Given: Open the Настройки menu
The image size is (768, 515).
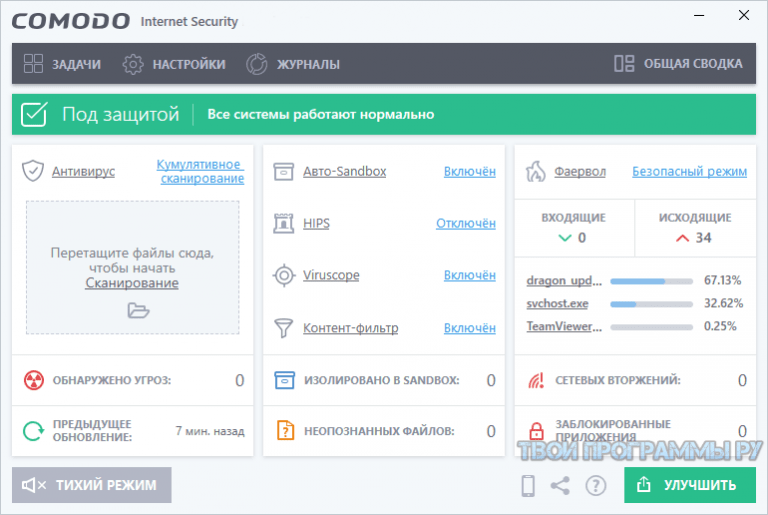Looking at the screenshot, I should click(x=174, y=64).
